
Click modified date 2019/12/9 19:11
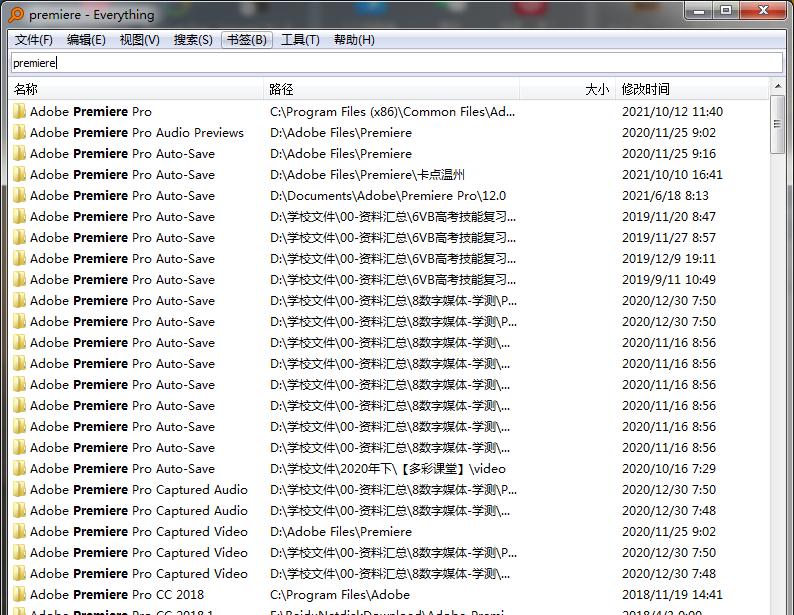coord(669,259)
